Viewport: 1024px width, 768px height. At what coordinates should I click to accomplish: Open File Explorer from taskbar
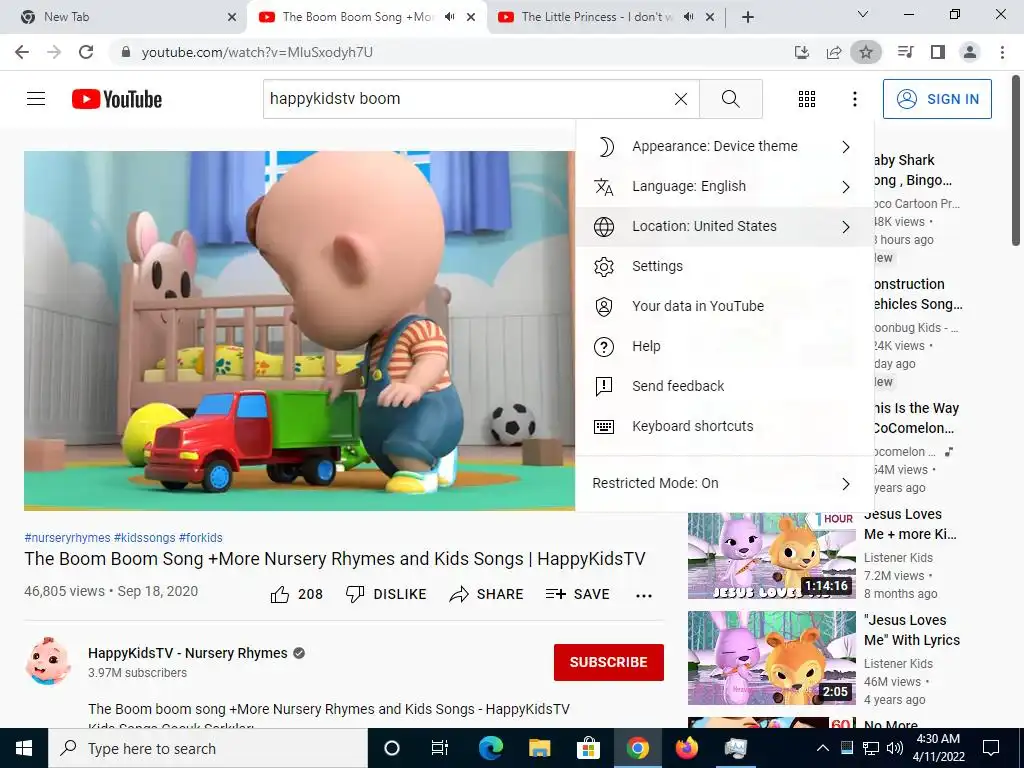[539, 748]
